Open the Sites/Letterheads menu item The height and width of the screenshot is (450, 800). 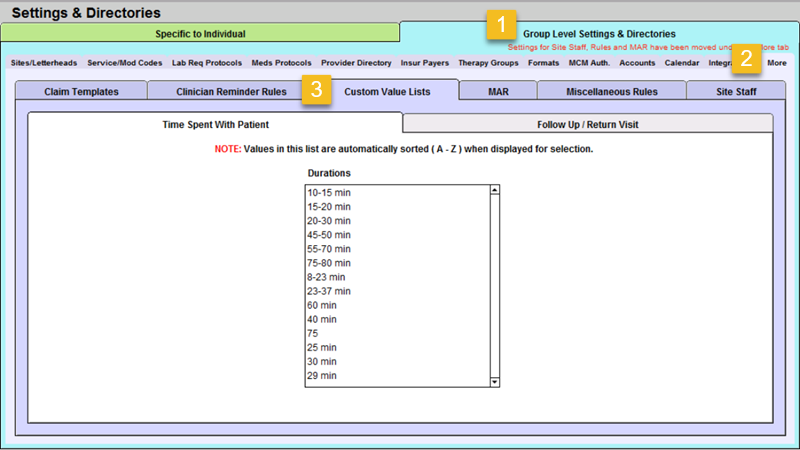[x=44, y=63]
